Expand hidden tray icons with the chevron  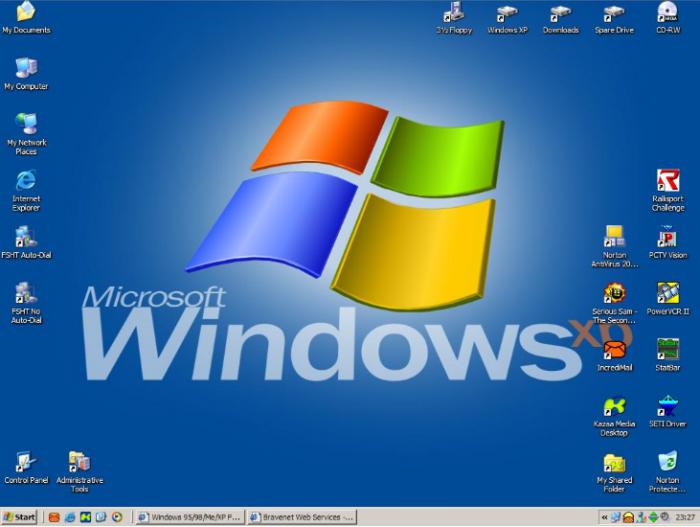click(x=604, y=518)
